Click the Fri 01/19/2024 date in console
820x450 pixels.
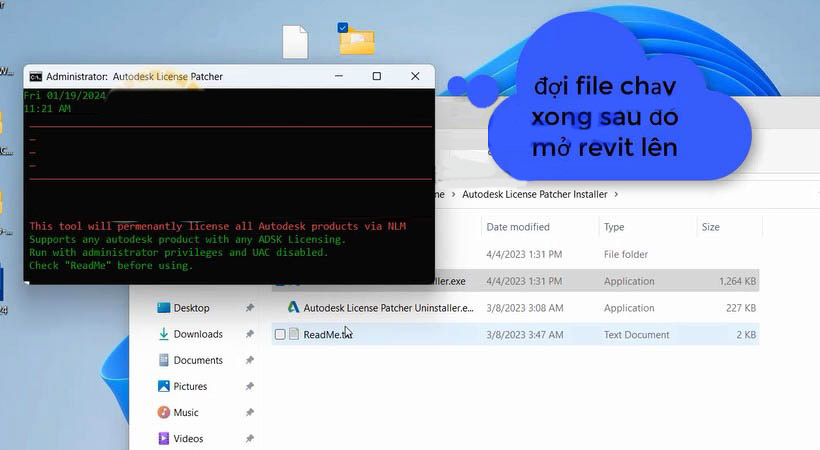[x=65, y=96]
